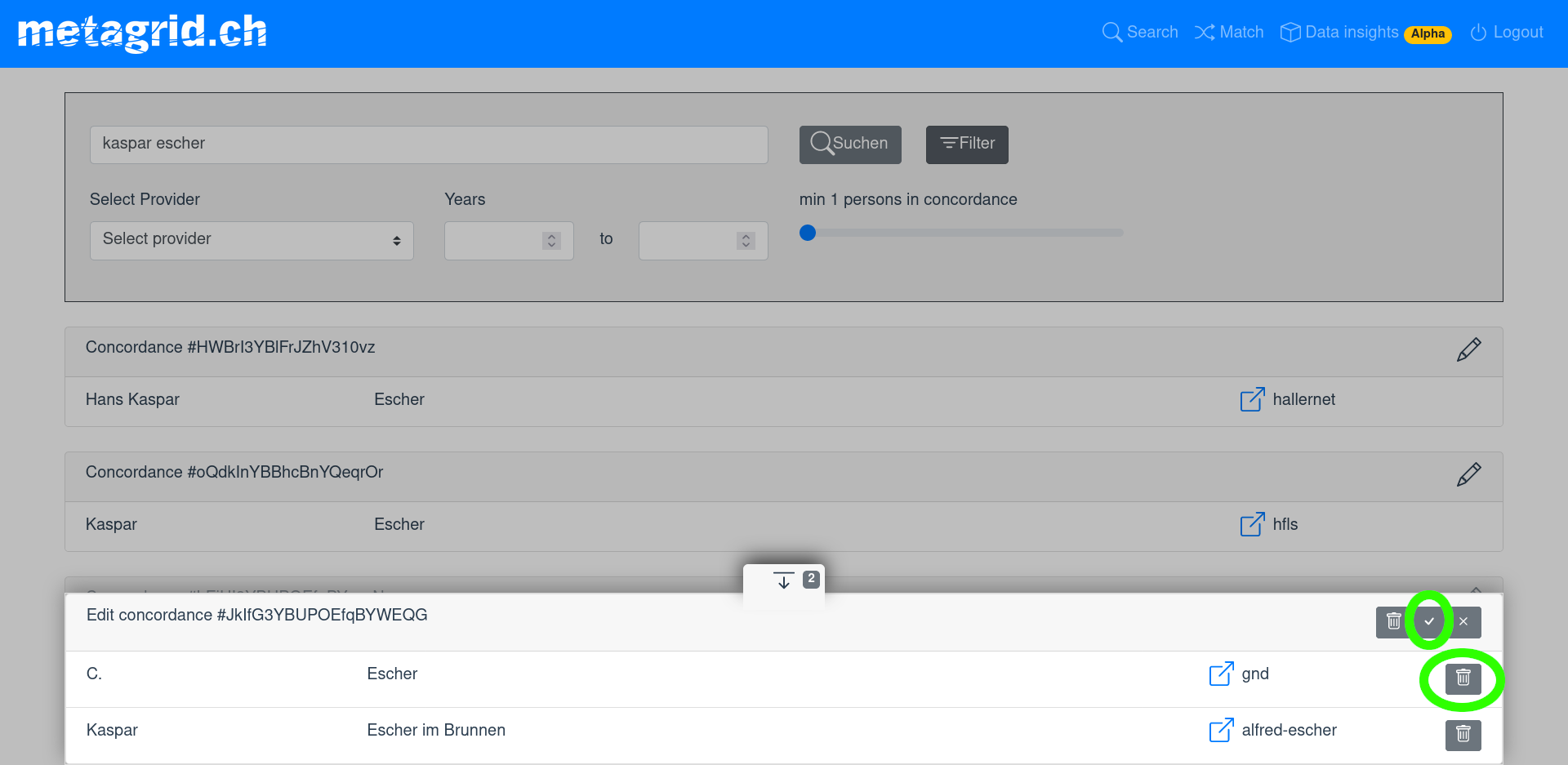Delete the C. Escher gnd entry
The height and width of the screenshot is (765, 1568).
point(1463,678)
